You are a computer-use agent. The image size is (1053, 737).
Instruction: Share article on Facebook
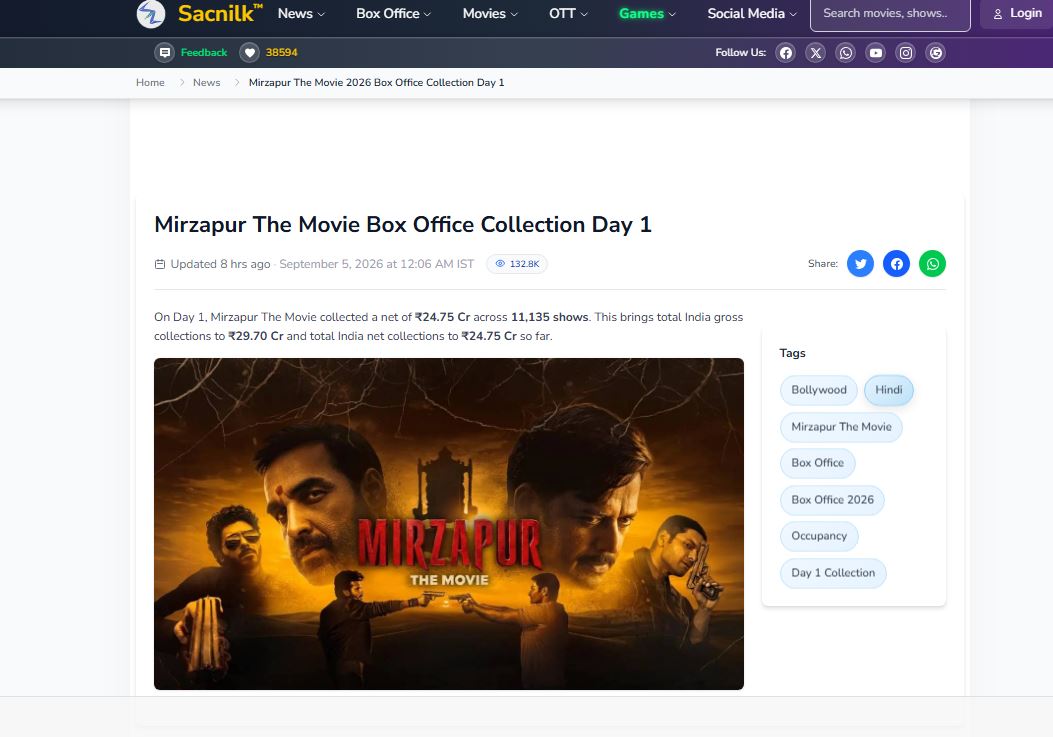[897, 263]
